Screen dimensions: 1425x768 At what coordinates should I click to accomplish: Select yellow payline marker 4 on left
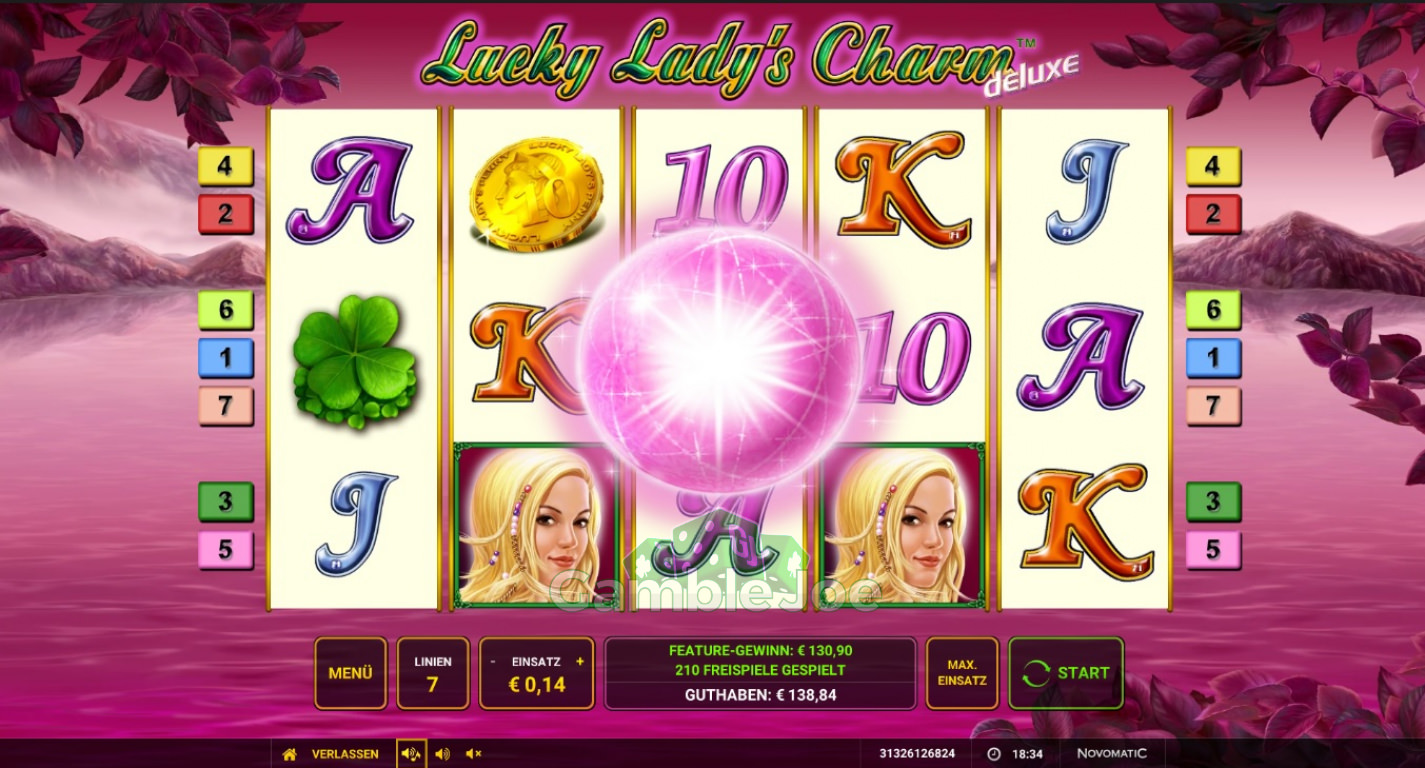point(225,167)
